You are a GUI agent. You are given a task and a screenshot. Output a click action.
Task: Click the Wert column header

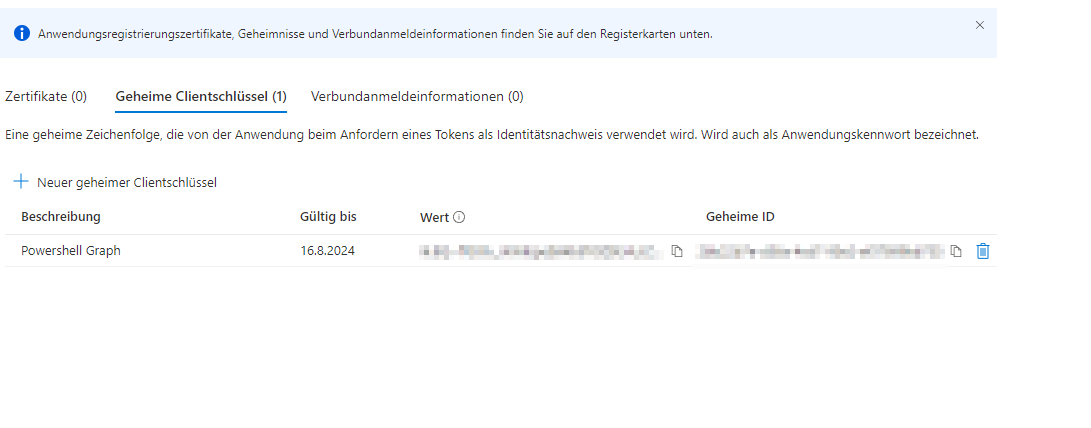pos(435,217)
